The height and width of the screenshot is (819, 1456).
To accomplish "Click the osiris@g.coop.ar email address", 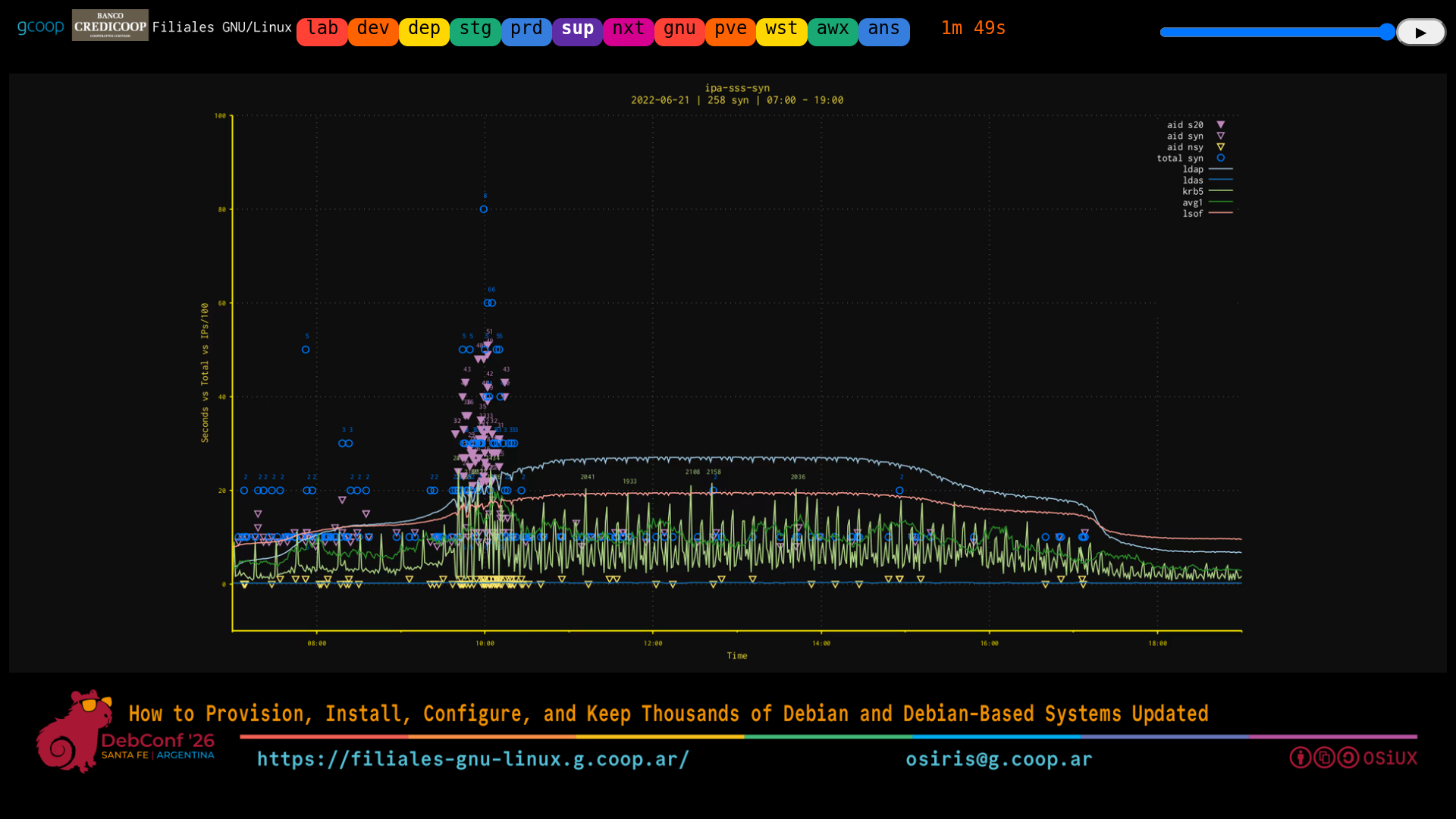I will tap(999, 759).
